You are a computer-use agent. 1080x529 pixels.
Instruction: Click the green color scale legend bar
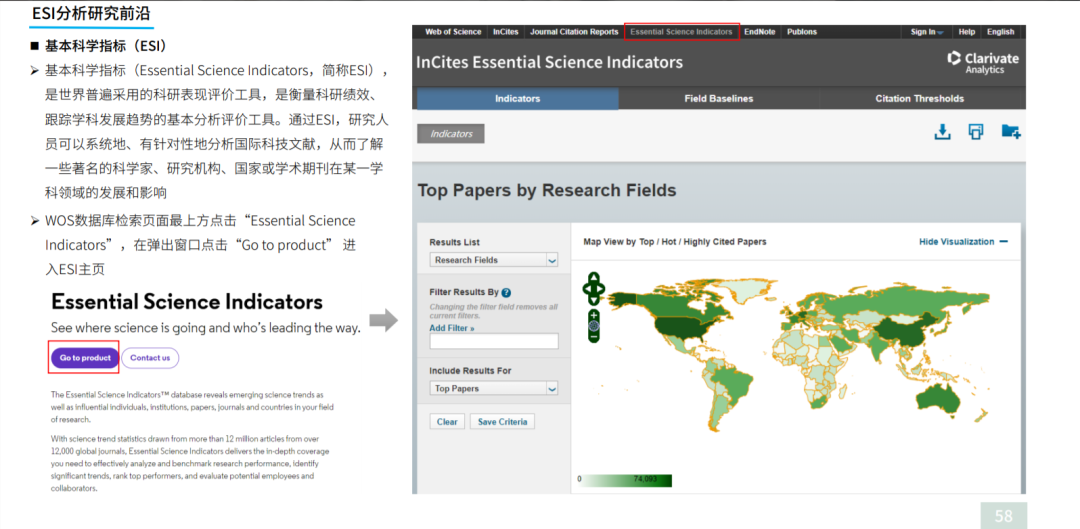click(x=626, y=480)
